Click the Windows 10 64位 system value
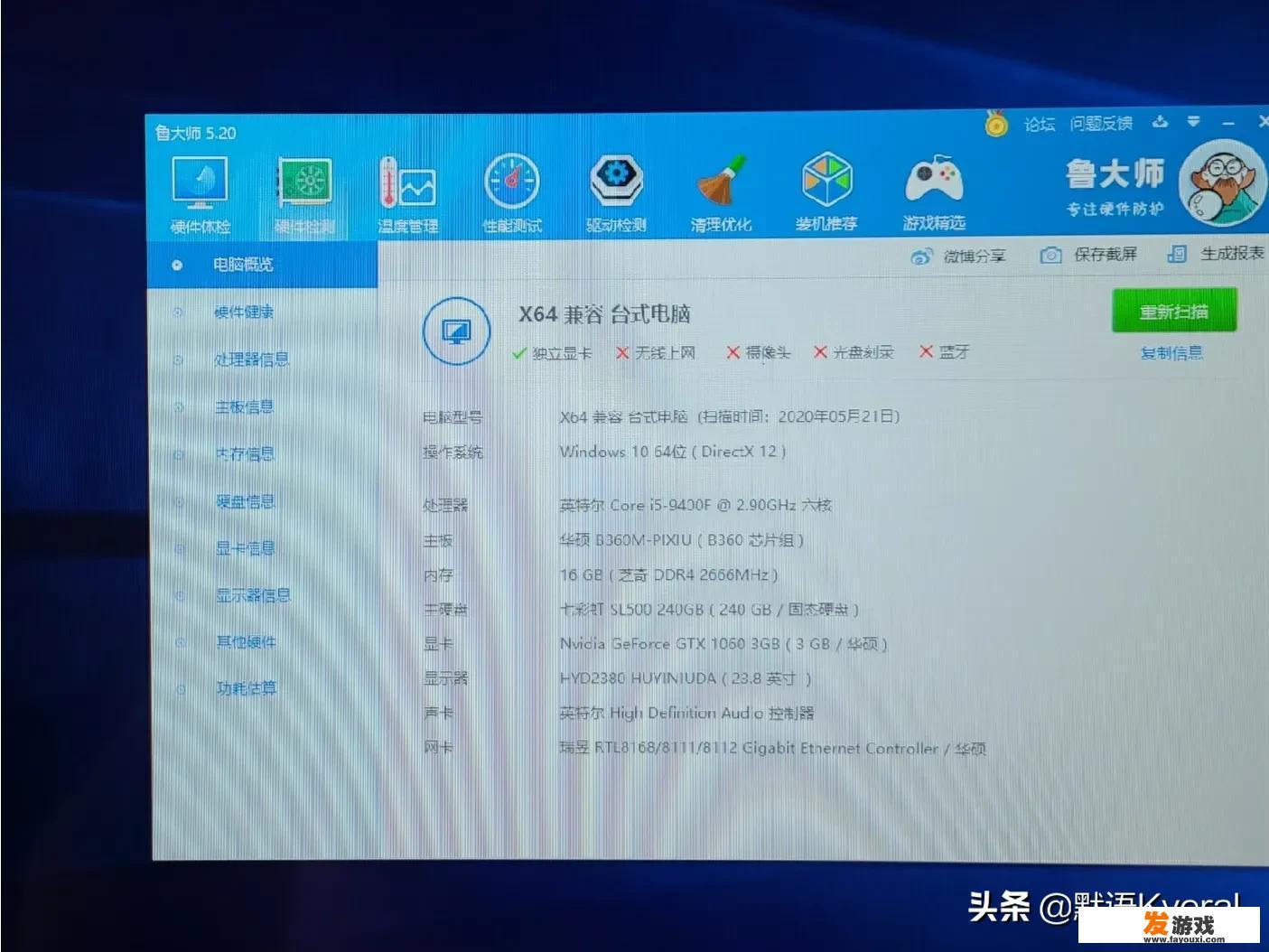 [673, 452]
